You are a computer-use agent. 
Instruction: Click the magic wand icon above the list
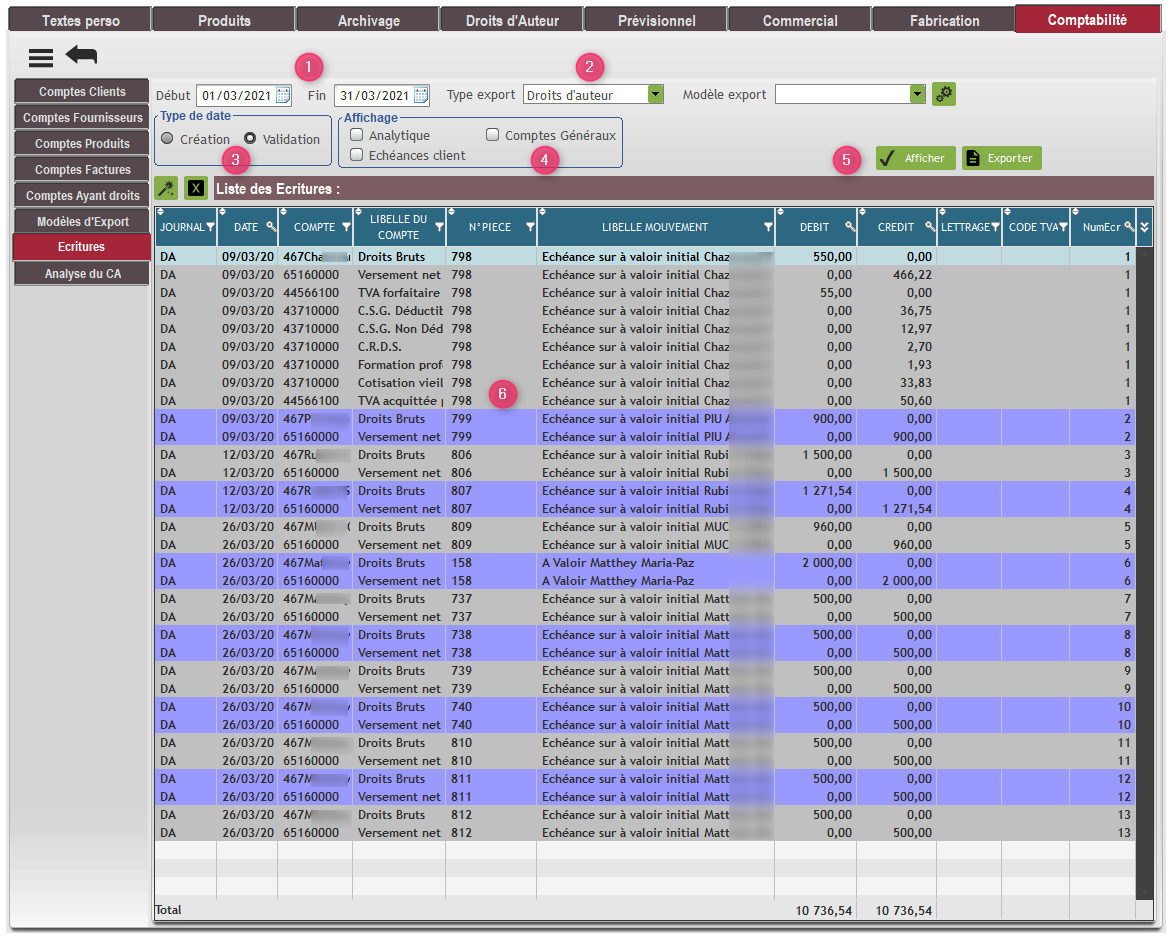pyautogui.click(x=166, y=188)
